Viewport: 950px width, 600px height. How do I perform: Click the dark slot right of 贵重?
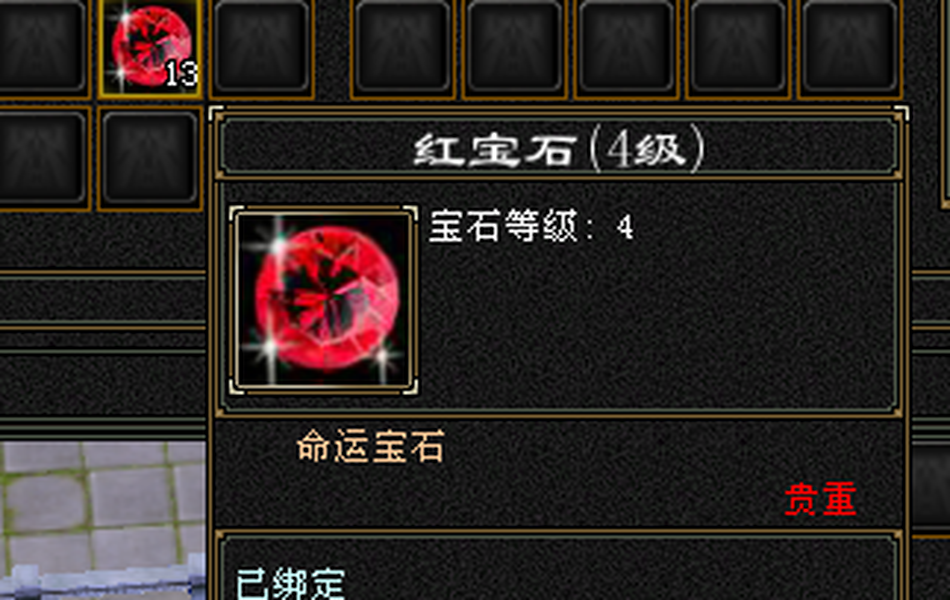[x=931, y=485]
